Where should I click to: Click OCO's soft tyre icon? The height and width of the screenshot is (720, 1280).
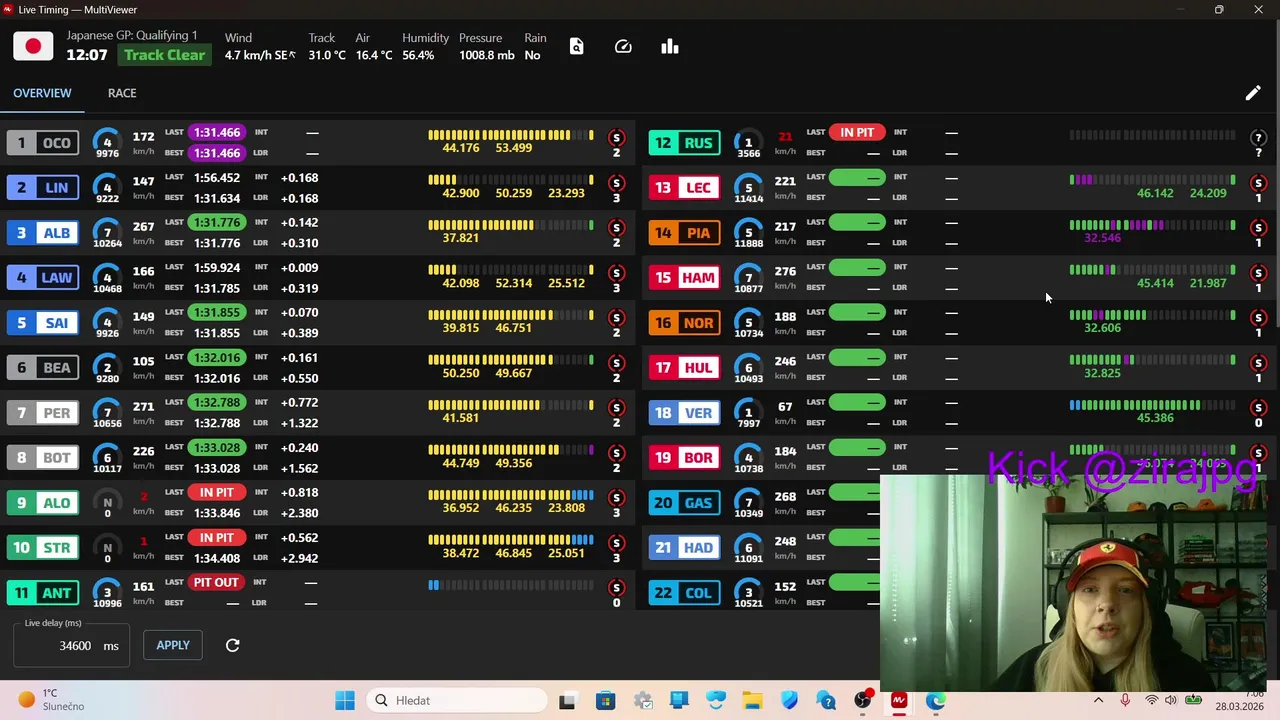click(616, 138)
